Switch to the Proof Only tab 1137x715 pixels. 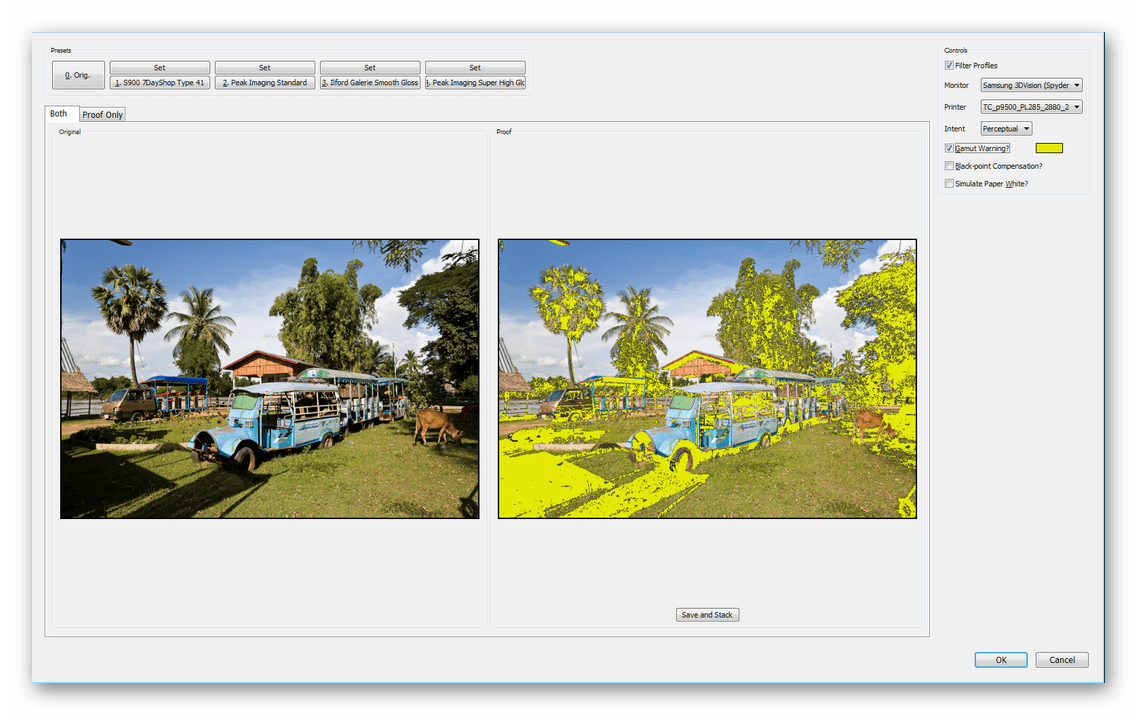102,115
